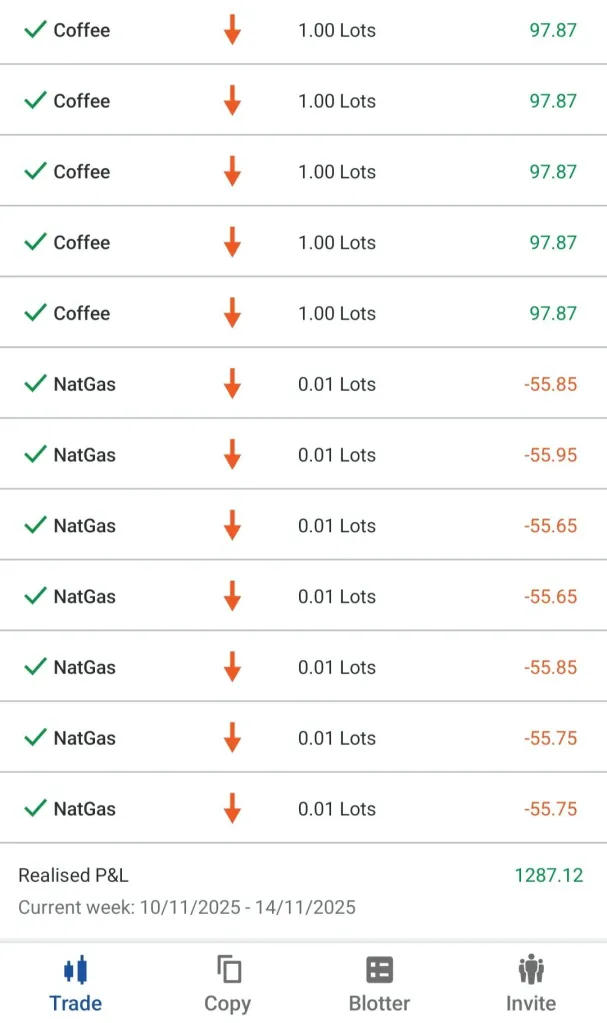Image resolution: width=607 pixels, height=1023 pixels.
Task: Click the Realised P&L total 1287.12
Action: coord(548,876)
